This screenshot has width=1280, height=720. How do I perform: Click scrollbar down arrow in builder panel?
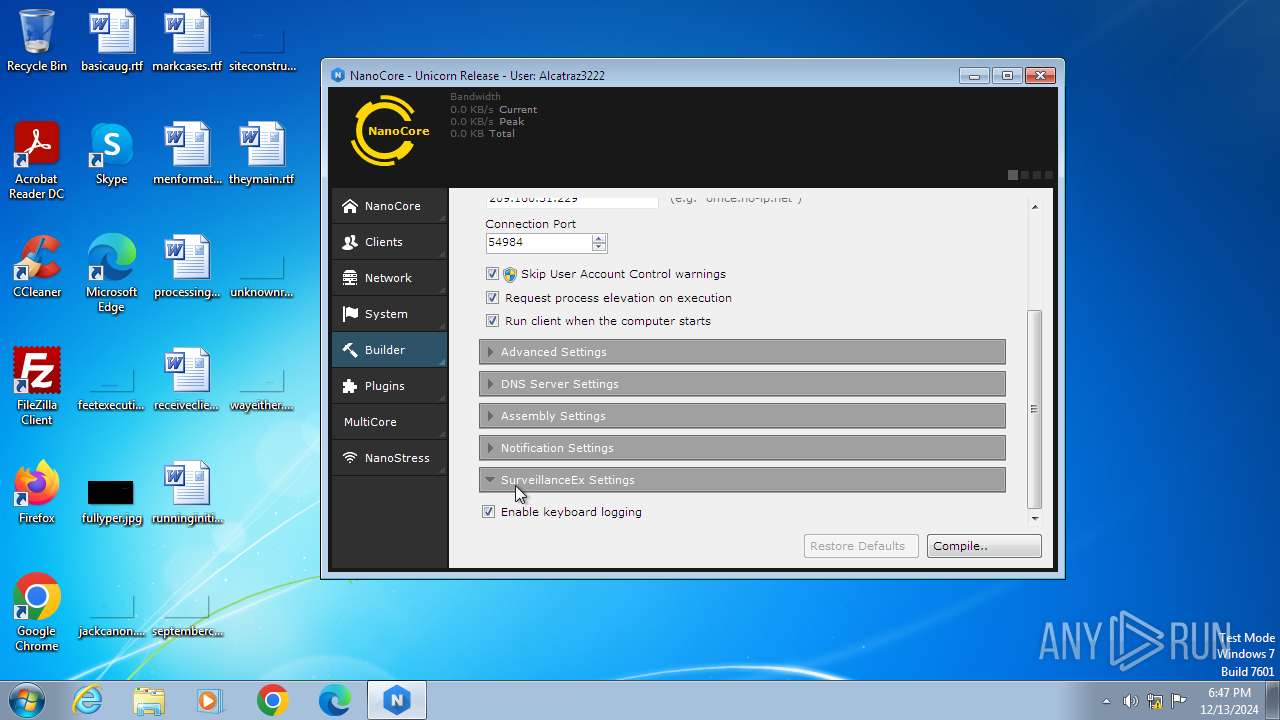point(1034,518)
